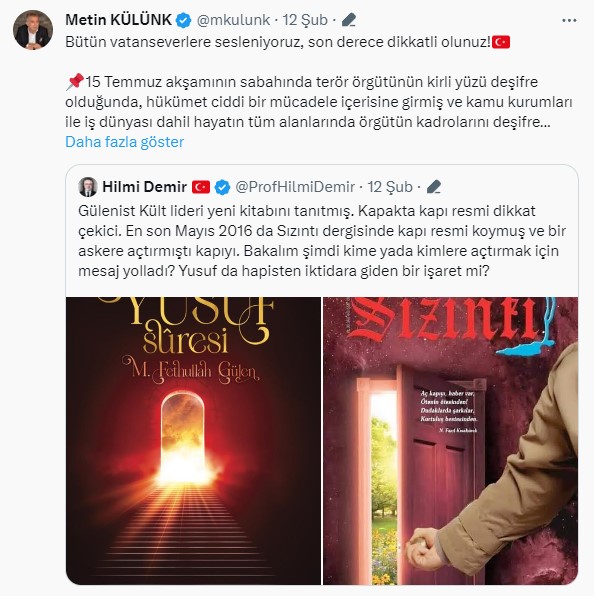Open the three-dot more options menu
Image resolution: width=594 pixels, height=596 pixels.
point(569,21)
